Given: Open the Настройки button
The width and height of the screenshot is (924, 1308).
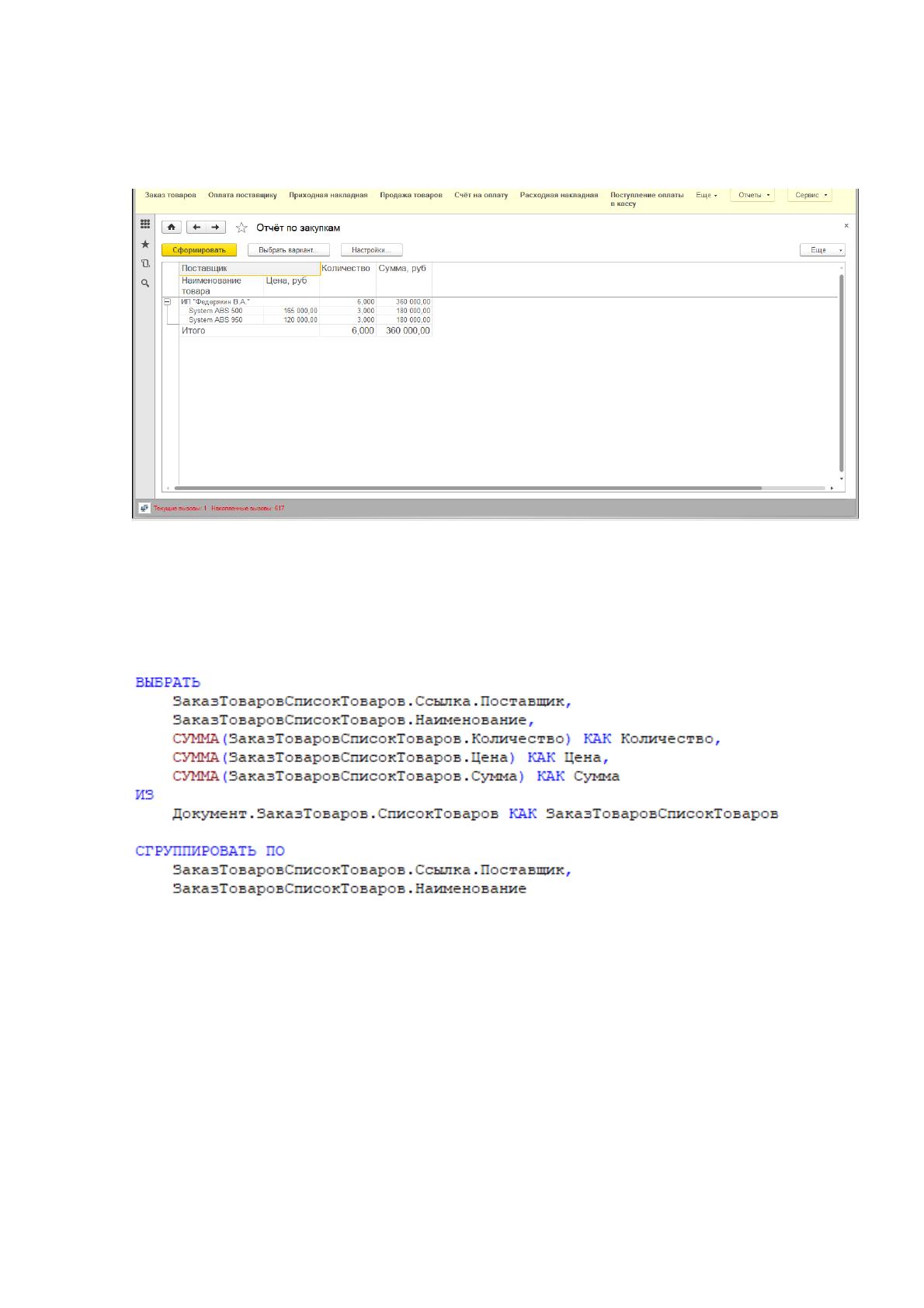Looking at the screenshot, I should tap(371, 250).
